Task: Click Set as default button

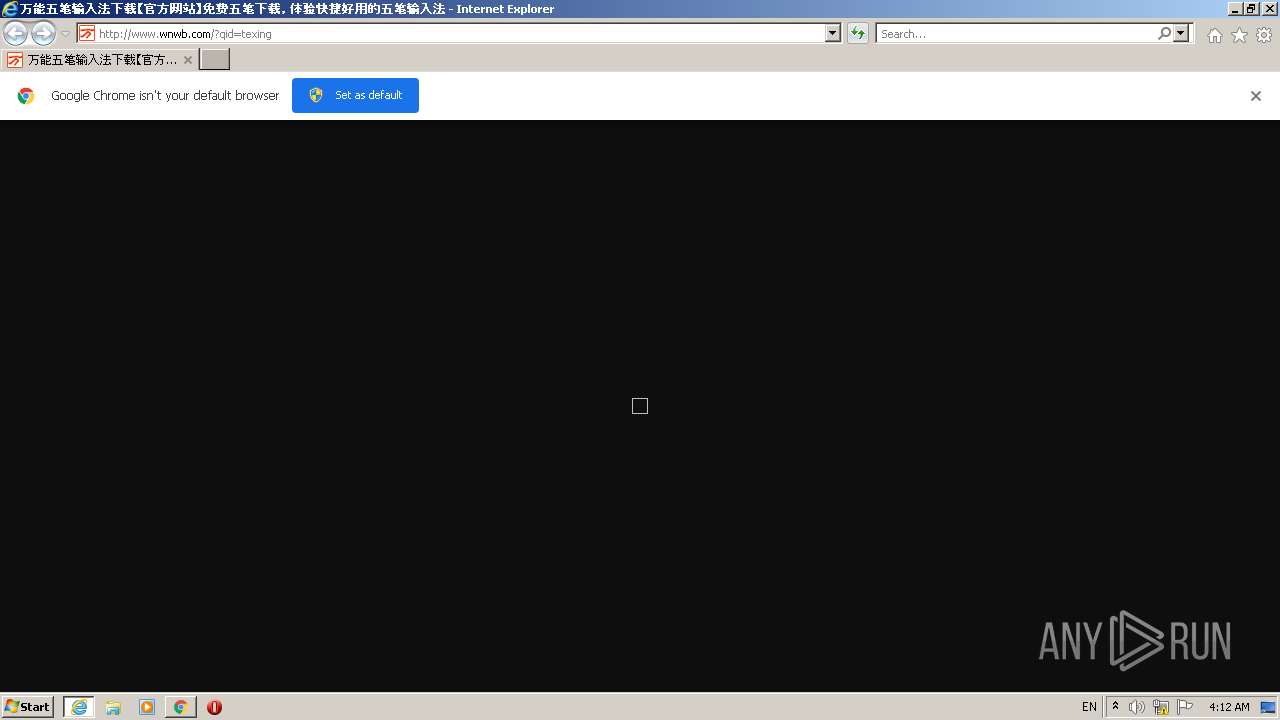Action: click(x=355, y=95)
